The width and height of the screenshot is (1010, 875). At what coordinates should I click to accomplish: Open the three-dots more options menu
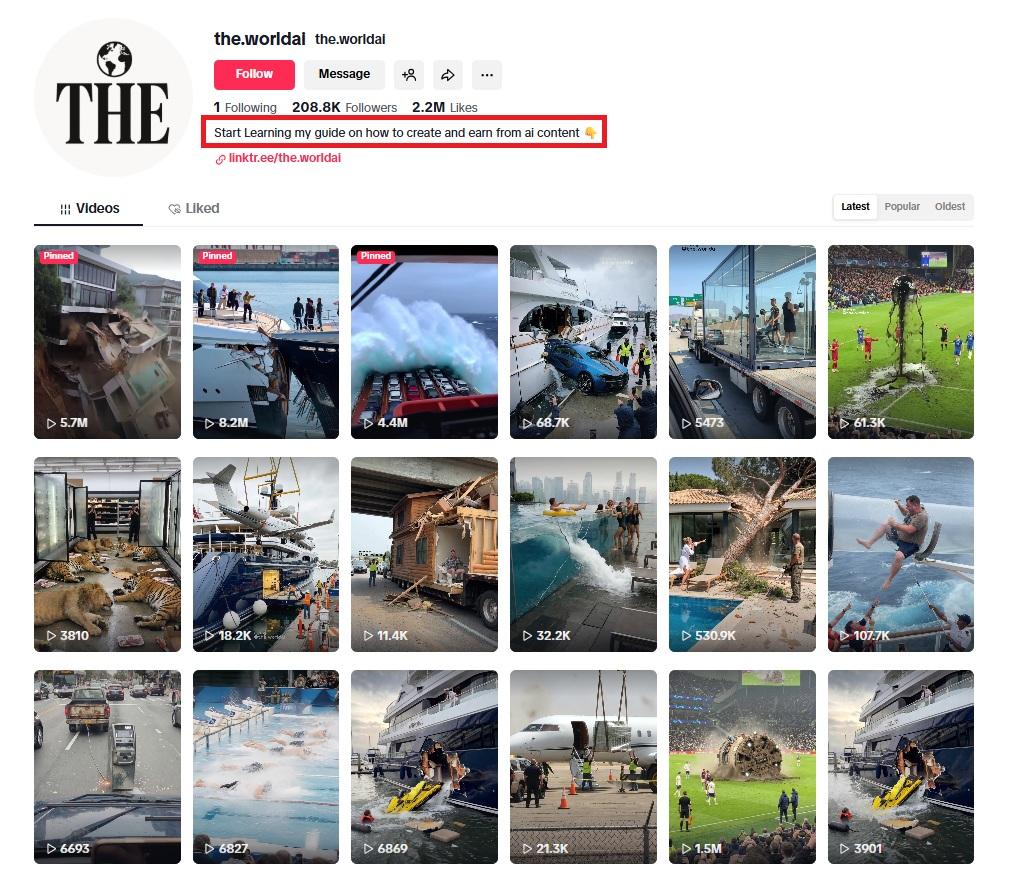tap(487, 75)
